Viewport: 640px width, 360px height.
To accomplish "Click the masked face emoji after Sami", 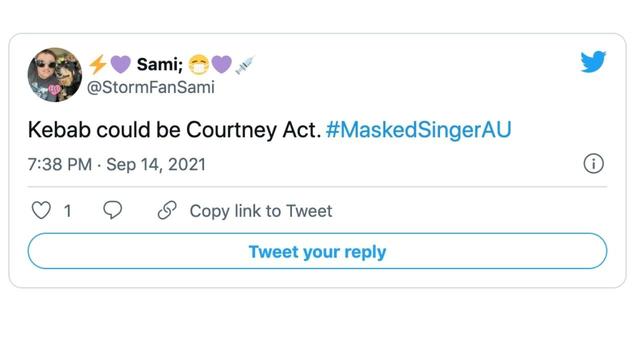I will point(199,64).
